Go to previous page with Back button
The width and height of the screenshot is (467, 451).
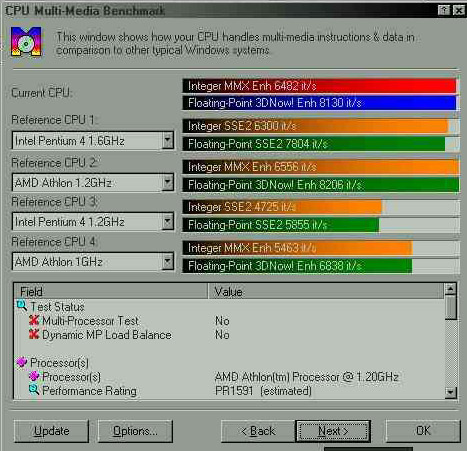click(x=258, y=431)
